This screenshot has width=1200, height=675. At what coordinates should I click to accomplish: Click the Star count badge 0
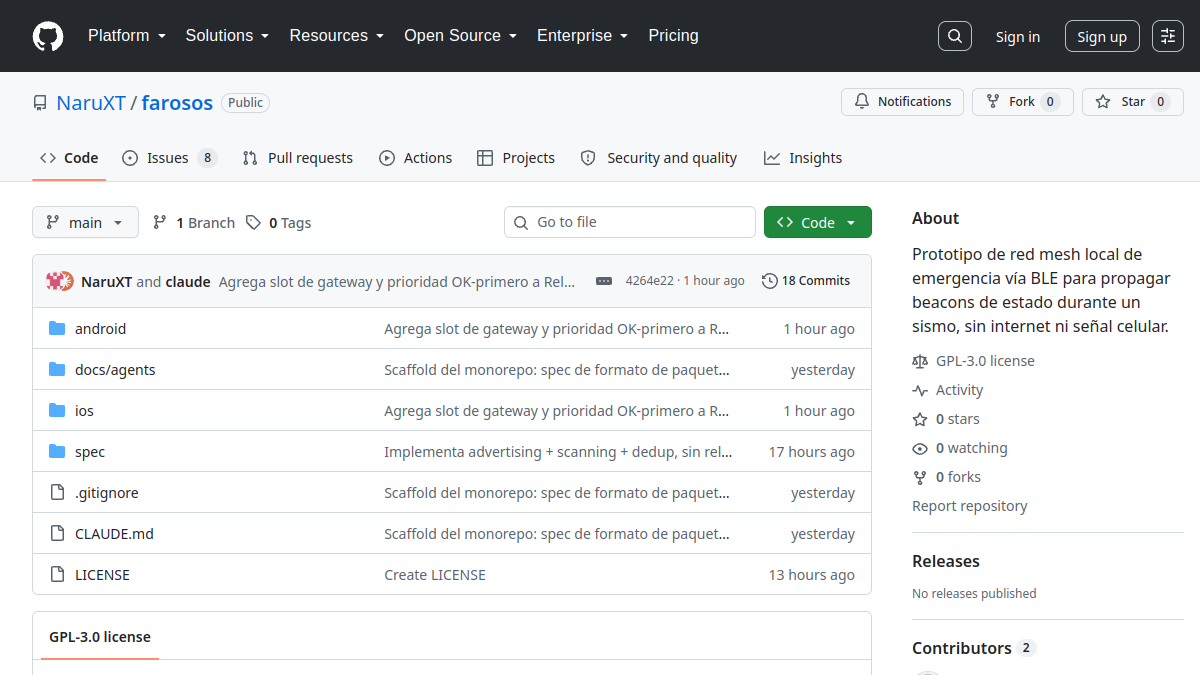pos(1160,102)
